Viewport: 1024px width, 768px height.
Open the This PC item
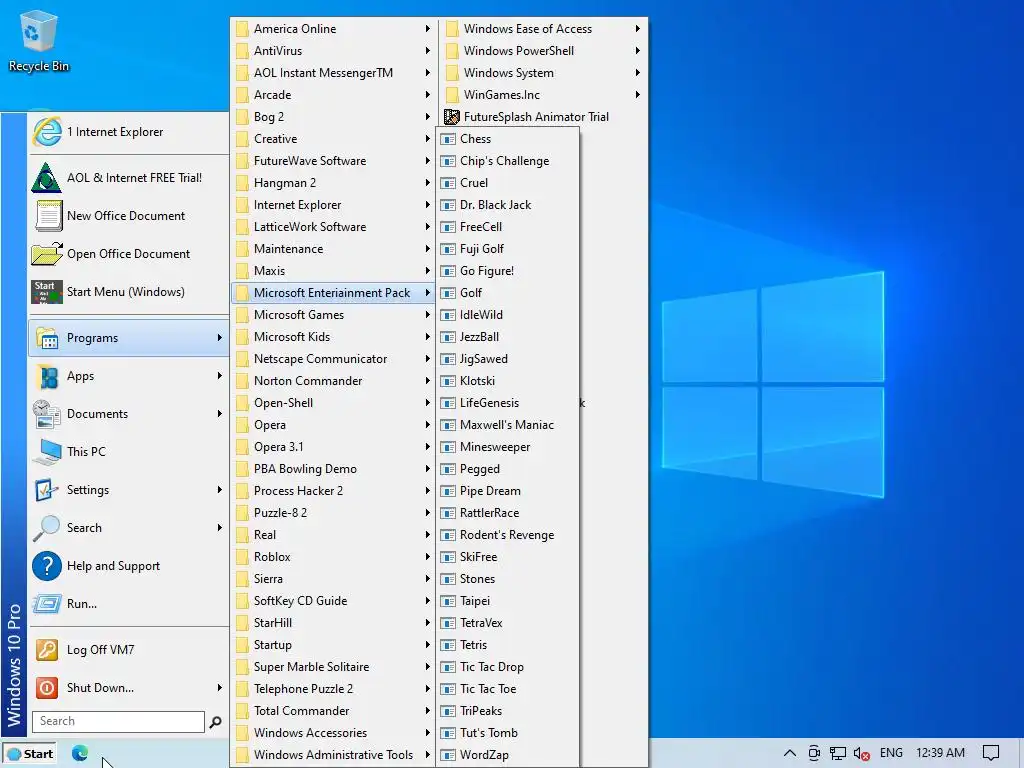point(128,452)
